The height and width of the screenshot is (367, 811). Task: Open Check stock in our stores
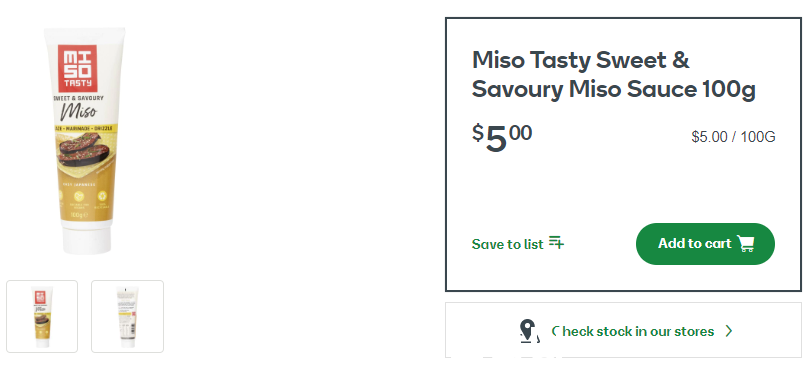pos(623,330)
